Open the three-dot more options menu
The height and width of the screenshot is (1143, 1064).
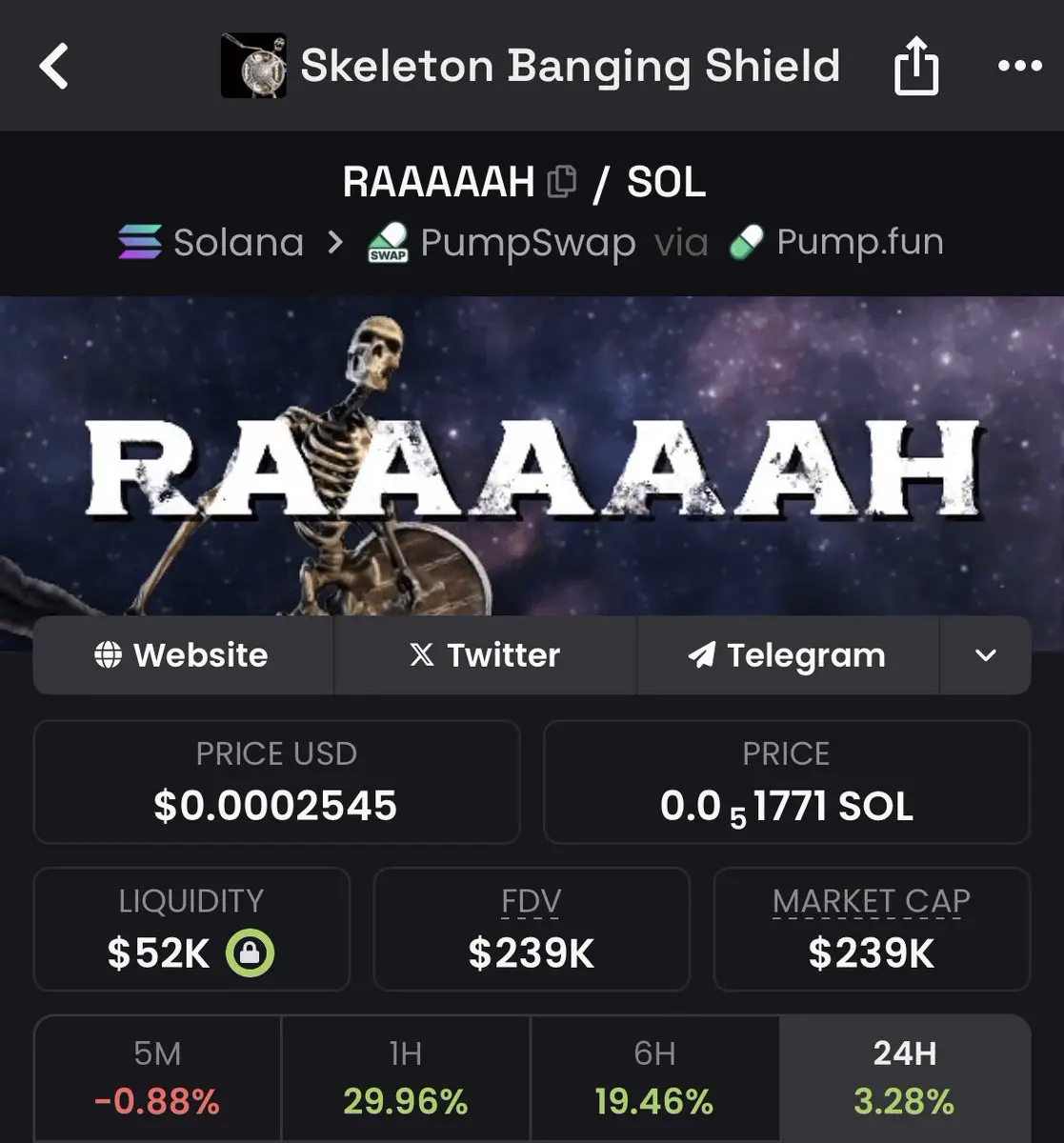point(1019,66)
